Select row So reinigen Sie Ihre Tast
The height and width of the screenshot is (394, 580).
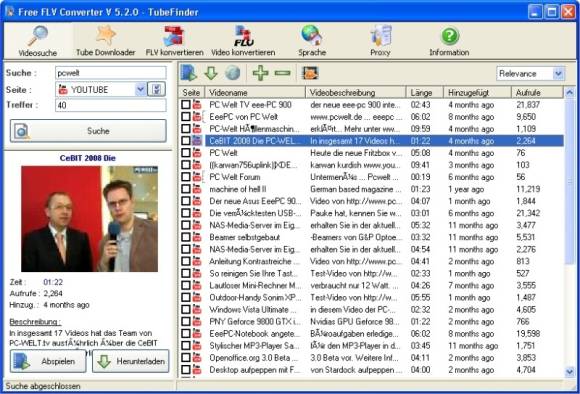(371, 273)
